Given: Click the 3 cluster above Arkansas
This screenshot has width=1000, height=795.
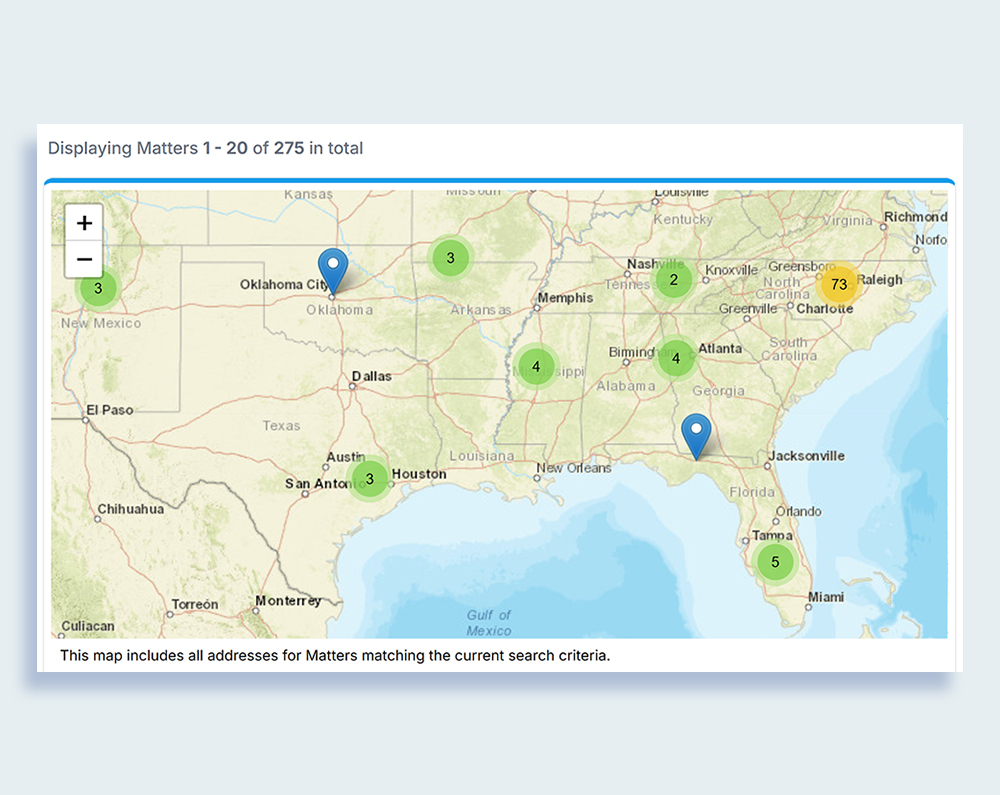Looking at the screenshot, I should tap(450, 258).
